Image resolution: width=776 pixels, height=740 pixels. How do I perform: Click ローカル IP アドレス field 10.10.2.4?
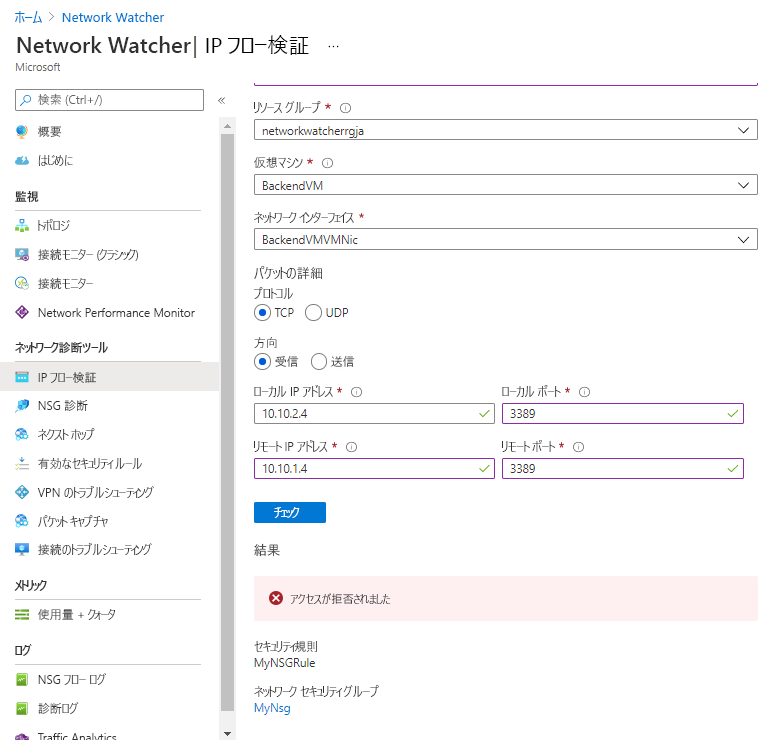point(374,413)
